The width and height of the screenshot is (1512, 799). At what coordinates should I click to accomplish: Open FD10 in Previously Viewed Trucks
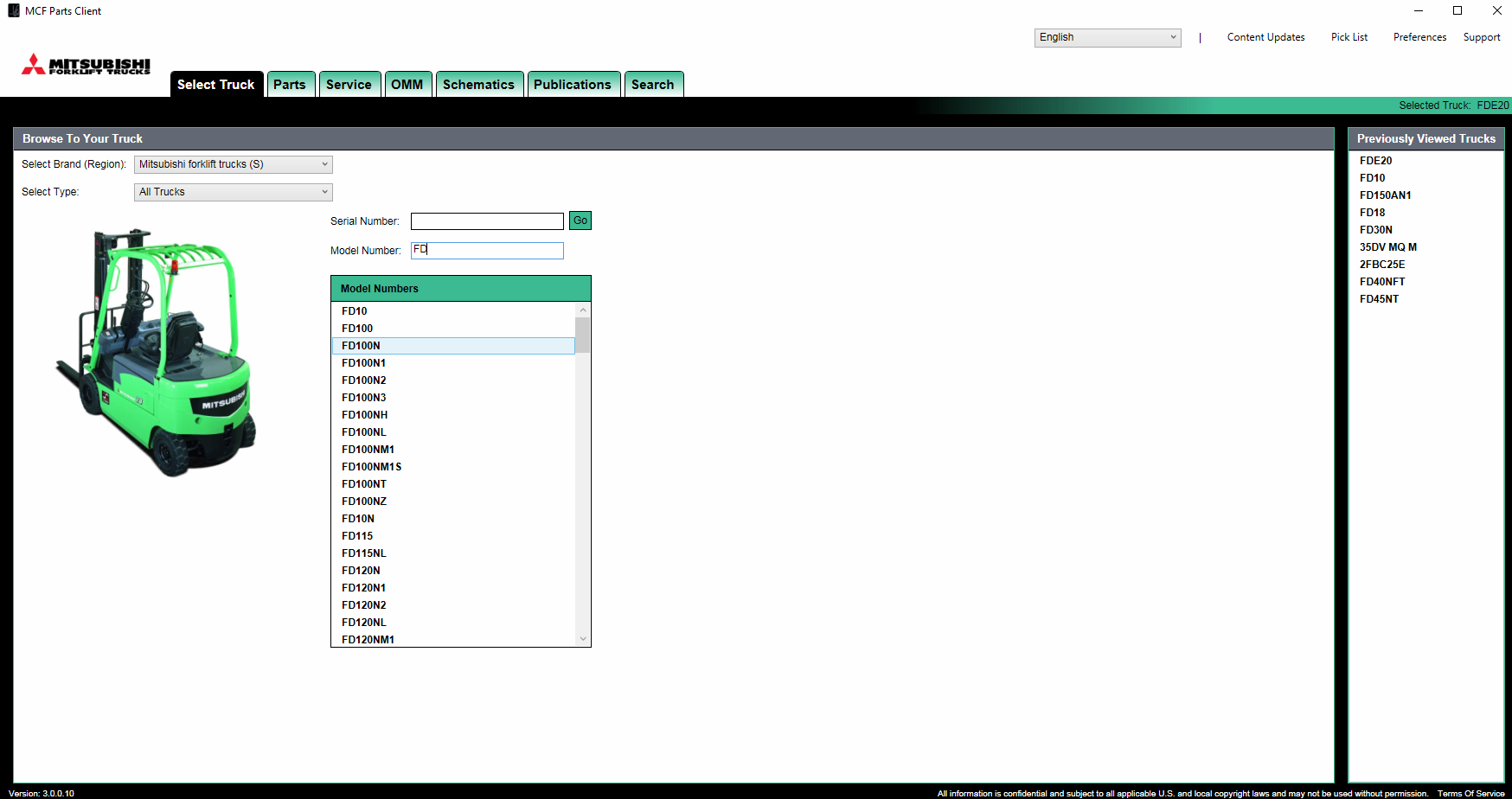pyautogui.click(x=1372, y=178)
